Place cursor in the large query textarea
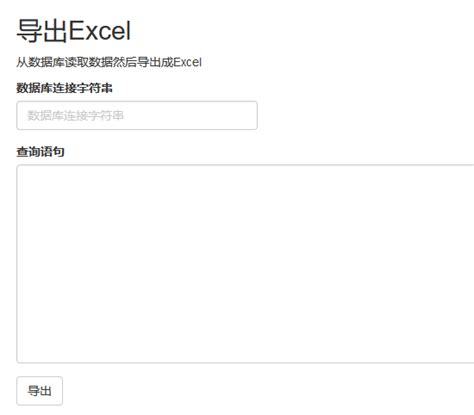The height and width of the screenshot is (415, 474). point(245,264)
